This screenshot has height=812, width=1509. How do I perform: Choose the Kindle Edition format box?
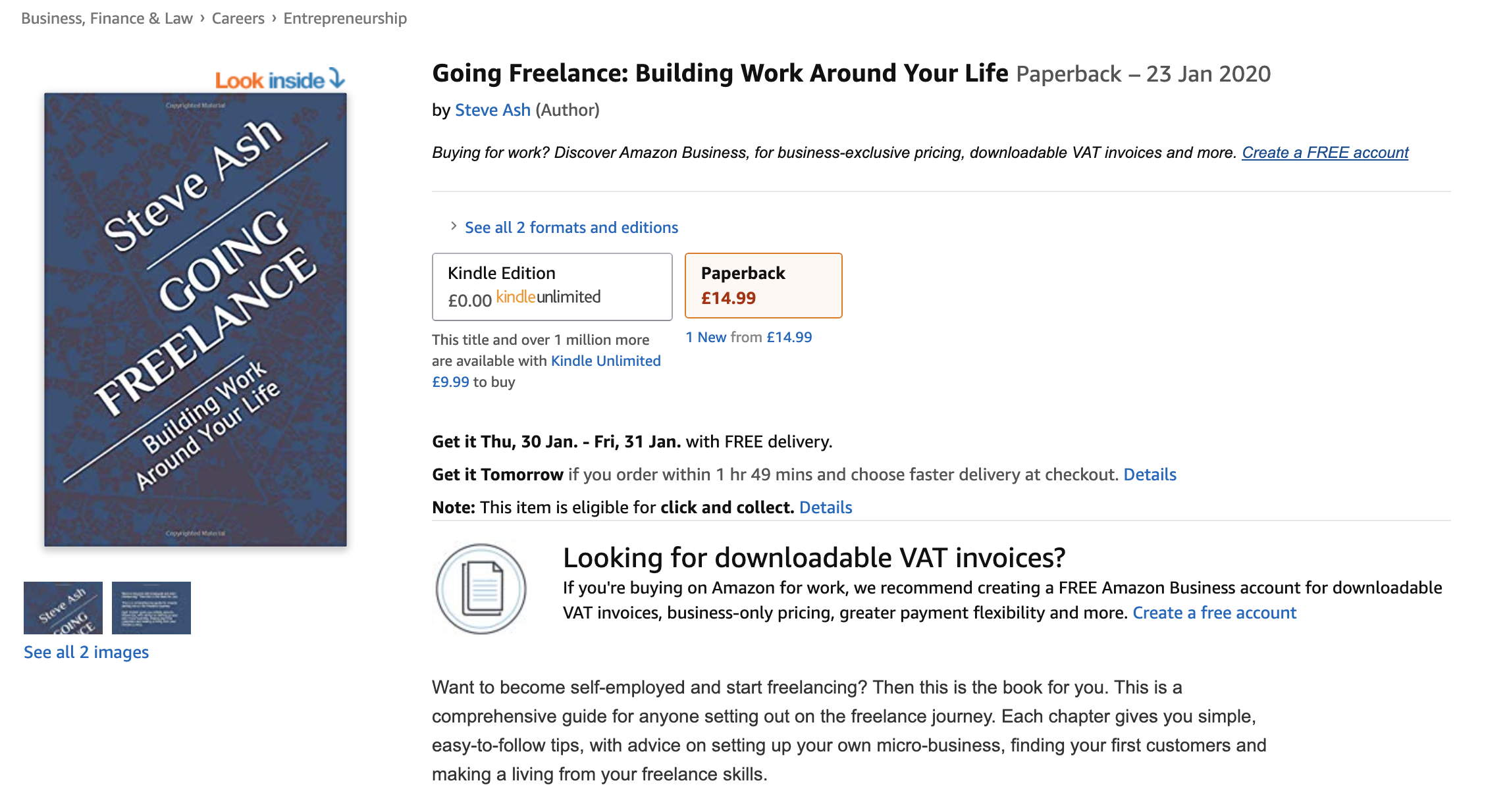click(x=552, y=286)
